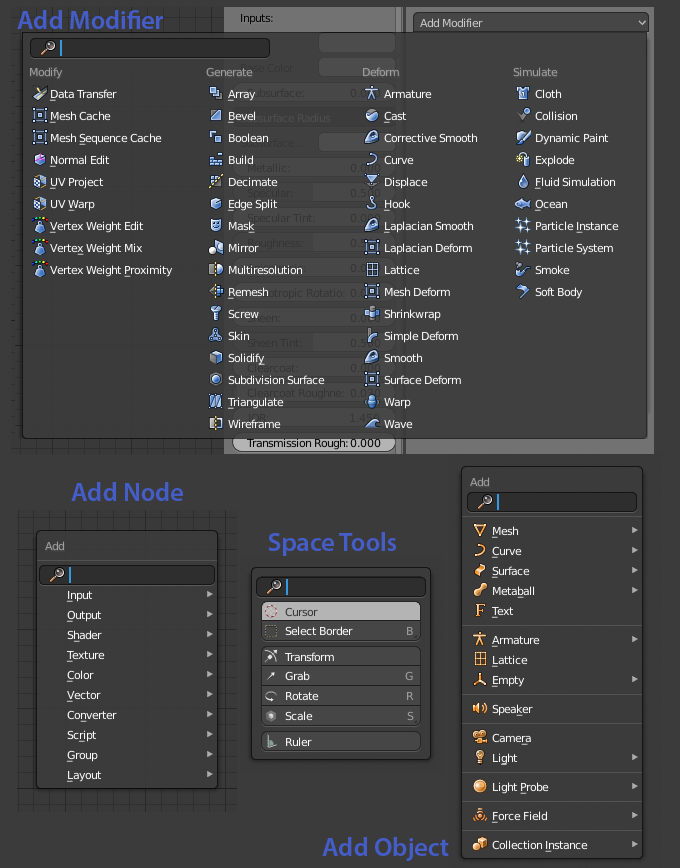Adjust the Transmission Rough slider
680x868 pixels.
(313, 443)
